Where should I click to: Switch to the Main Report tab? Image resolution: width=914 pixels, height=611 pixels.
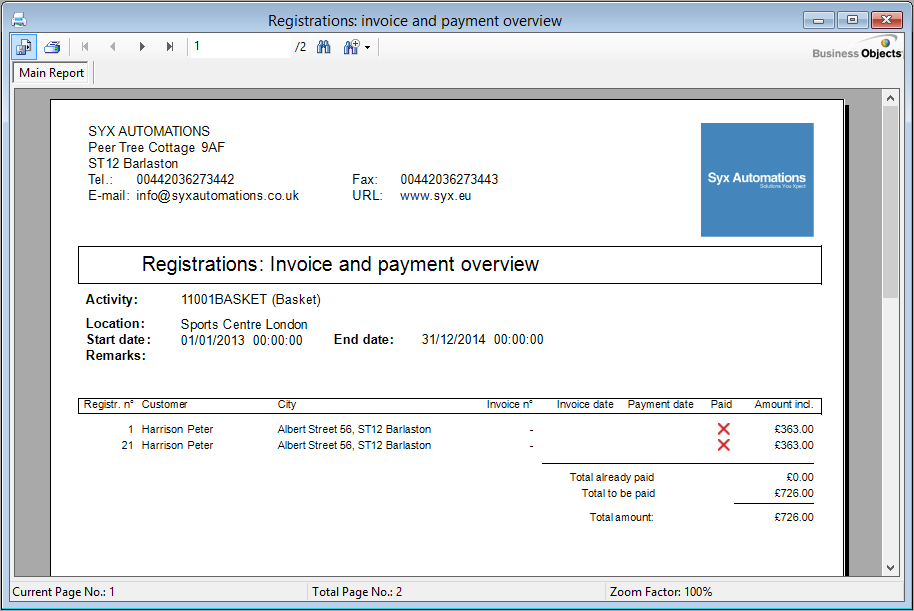[x=51, y=73]
